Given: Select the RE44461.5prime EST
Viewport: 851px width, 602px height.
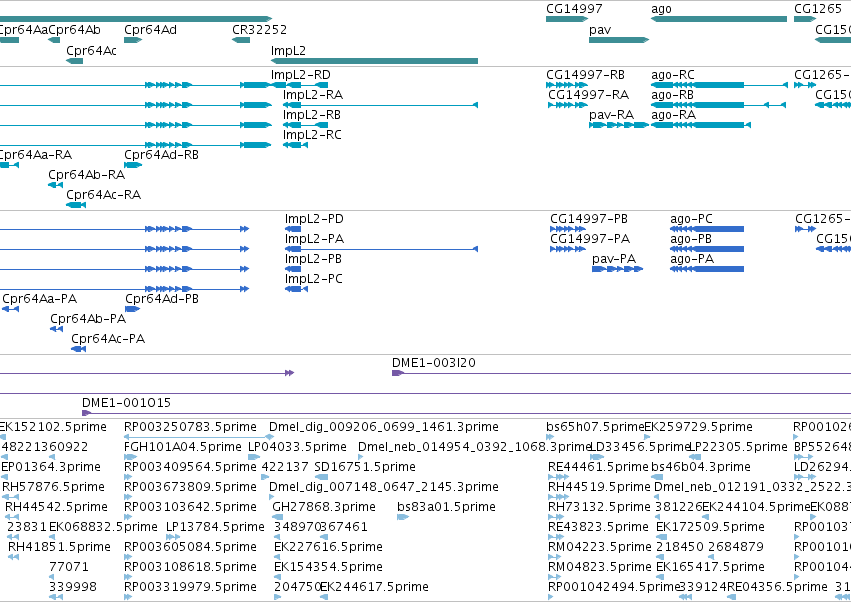Looking at the screenshot, I should pyautogui.click(x=558, y=477).
